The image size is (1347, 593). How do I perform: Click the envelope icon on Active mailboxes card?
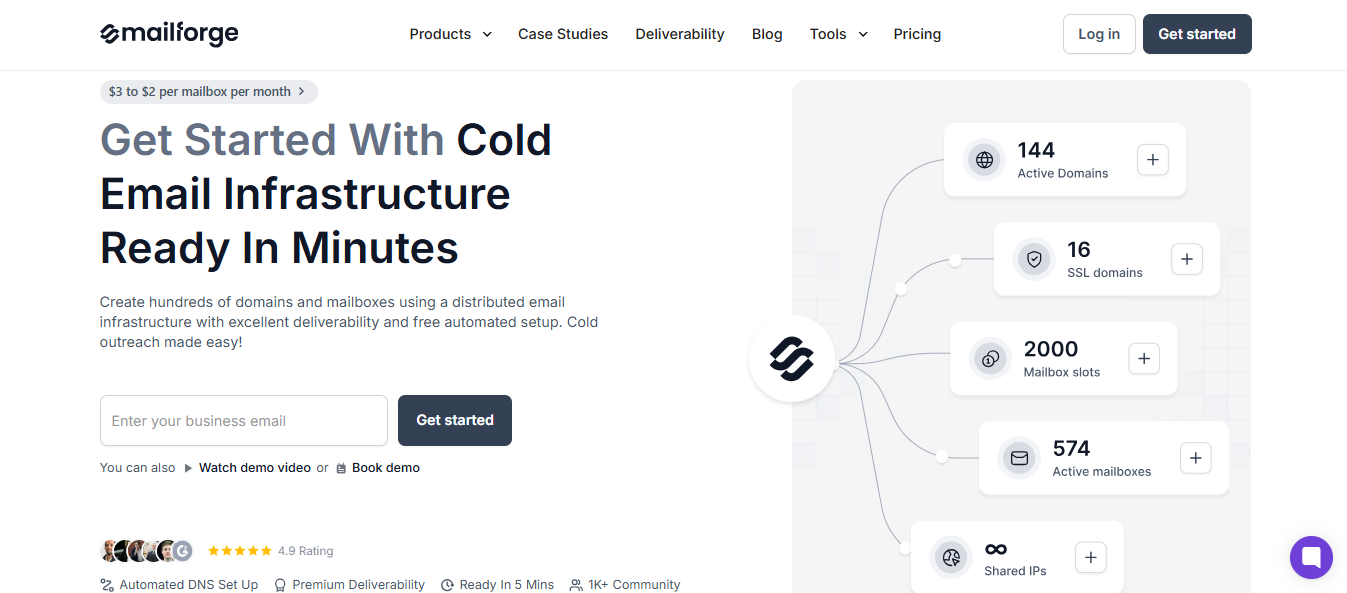click(1018, 457)
